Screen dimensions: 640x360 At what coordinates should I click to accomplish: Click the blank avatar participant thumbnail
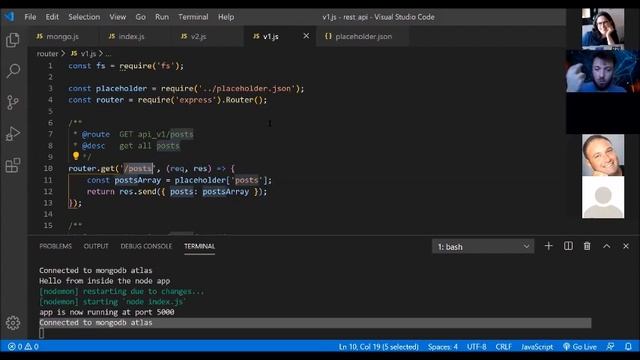click(x=603, y=197)
